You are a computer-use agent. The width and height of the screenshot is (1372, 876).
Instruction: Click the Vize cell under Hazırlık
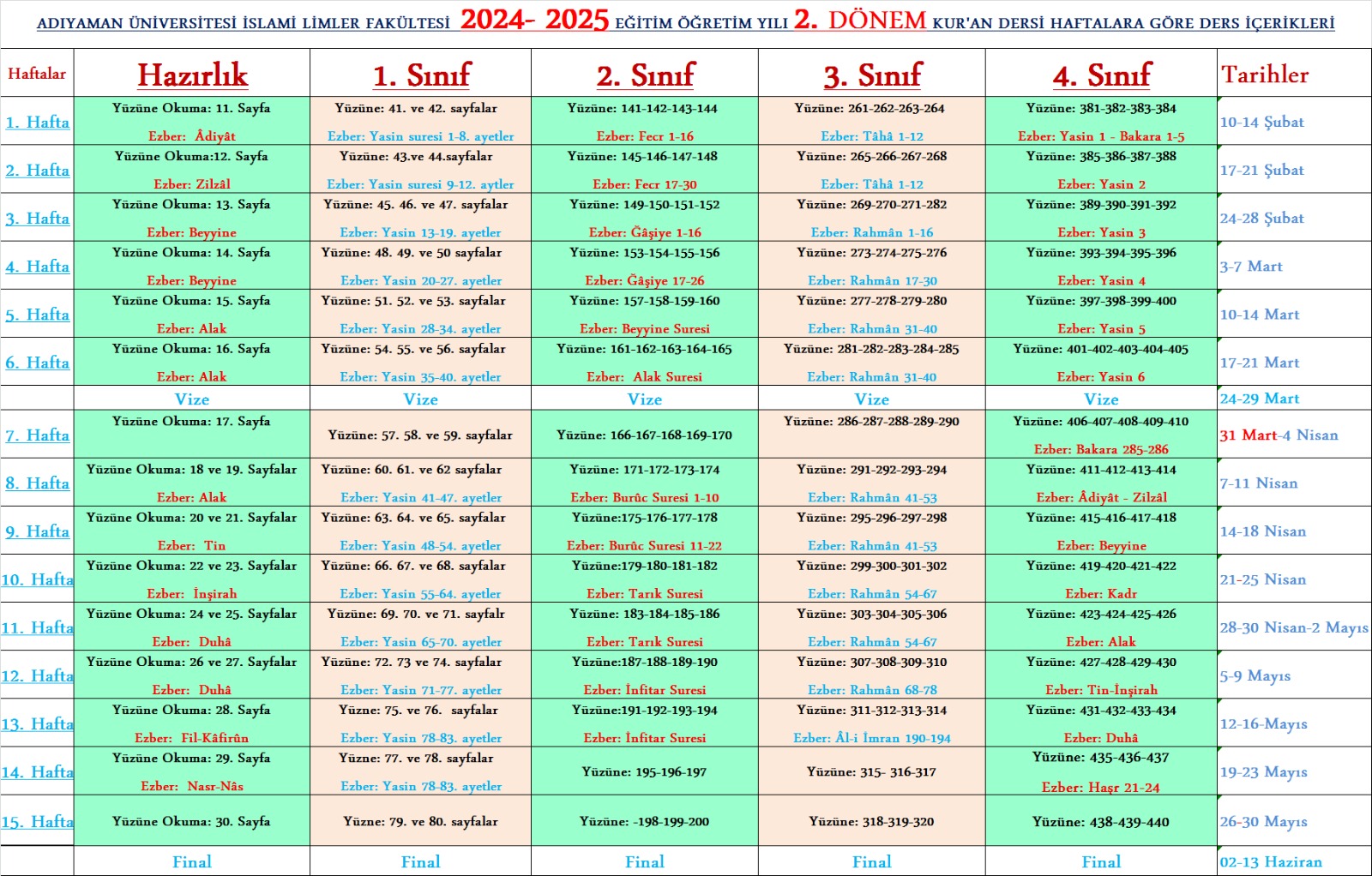click(x=192, y=399)
